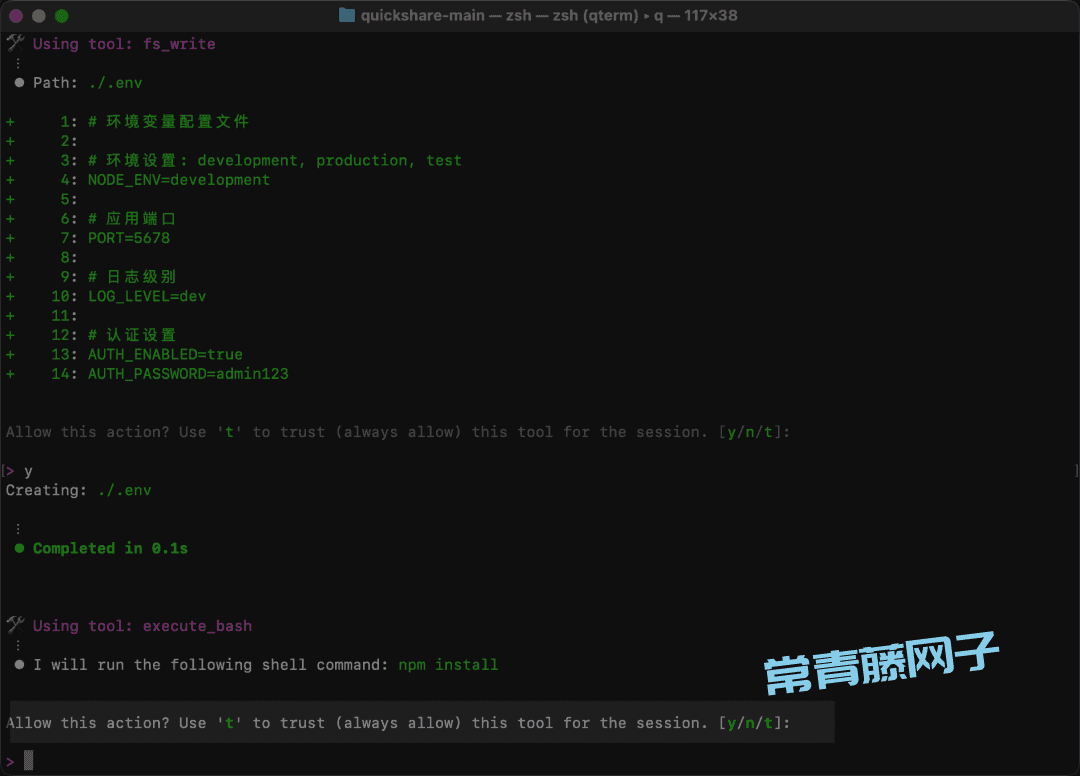
Task: Focus the bottom command prompt cursor
Action: (x=29, y=761)
